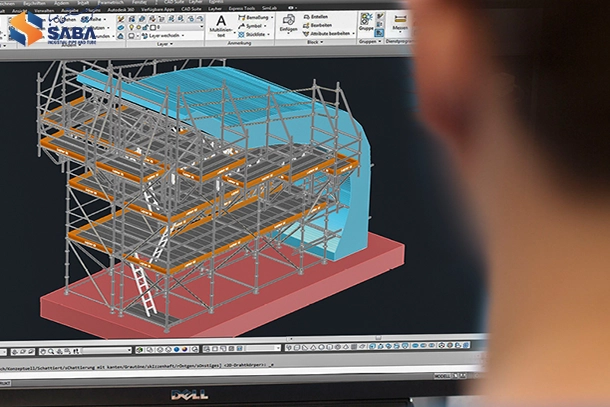This screenshot has width=610, height=407.
Task: Toggle the layer freeze sun icon
Action: tap(138, 27)
